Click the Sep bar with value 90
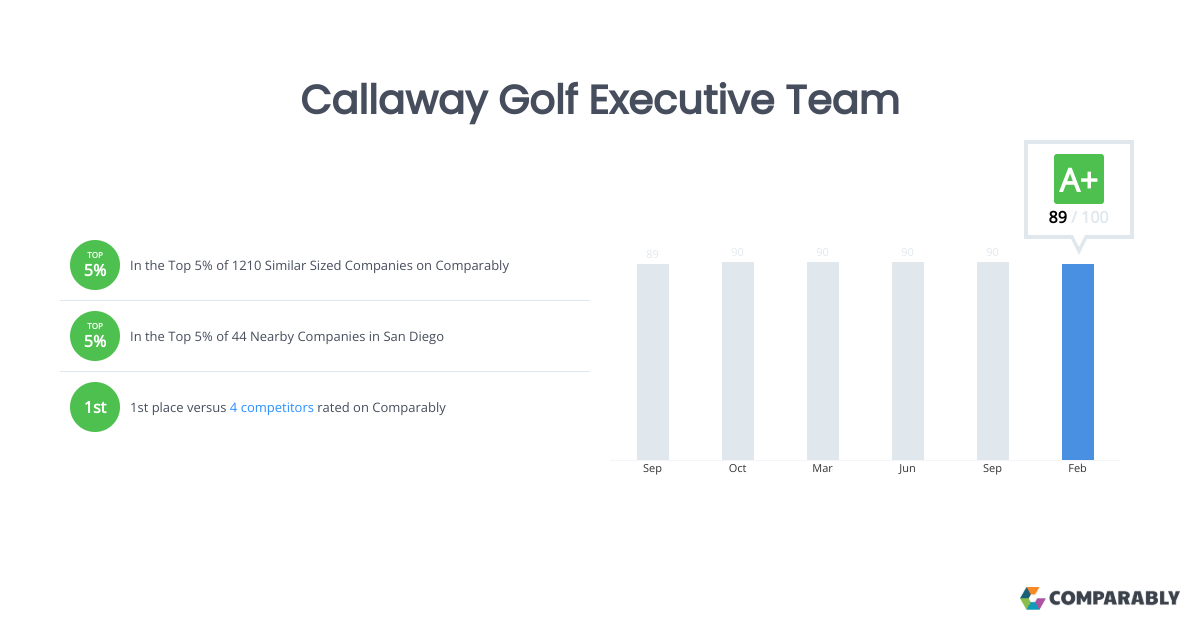1200x630 pixels. (x=992, y=360)
